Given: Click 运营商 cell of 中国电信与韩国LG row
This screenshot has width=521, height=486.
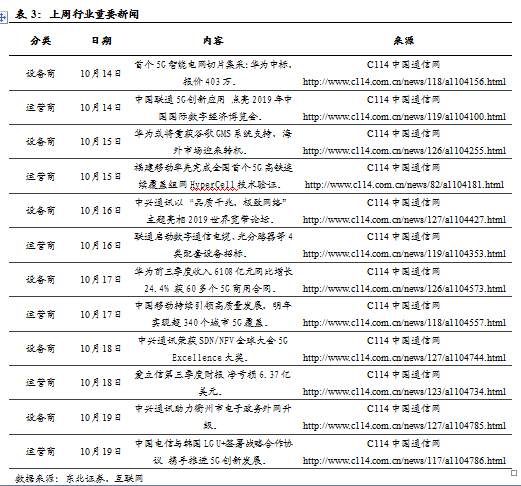Looking at the screenshot, I should click(x=41, y=452).
